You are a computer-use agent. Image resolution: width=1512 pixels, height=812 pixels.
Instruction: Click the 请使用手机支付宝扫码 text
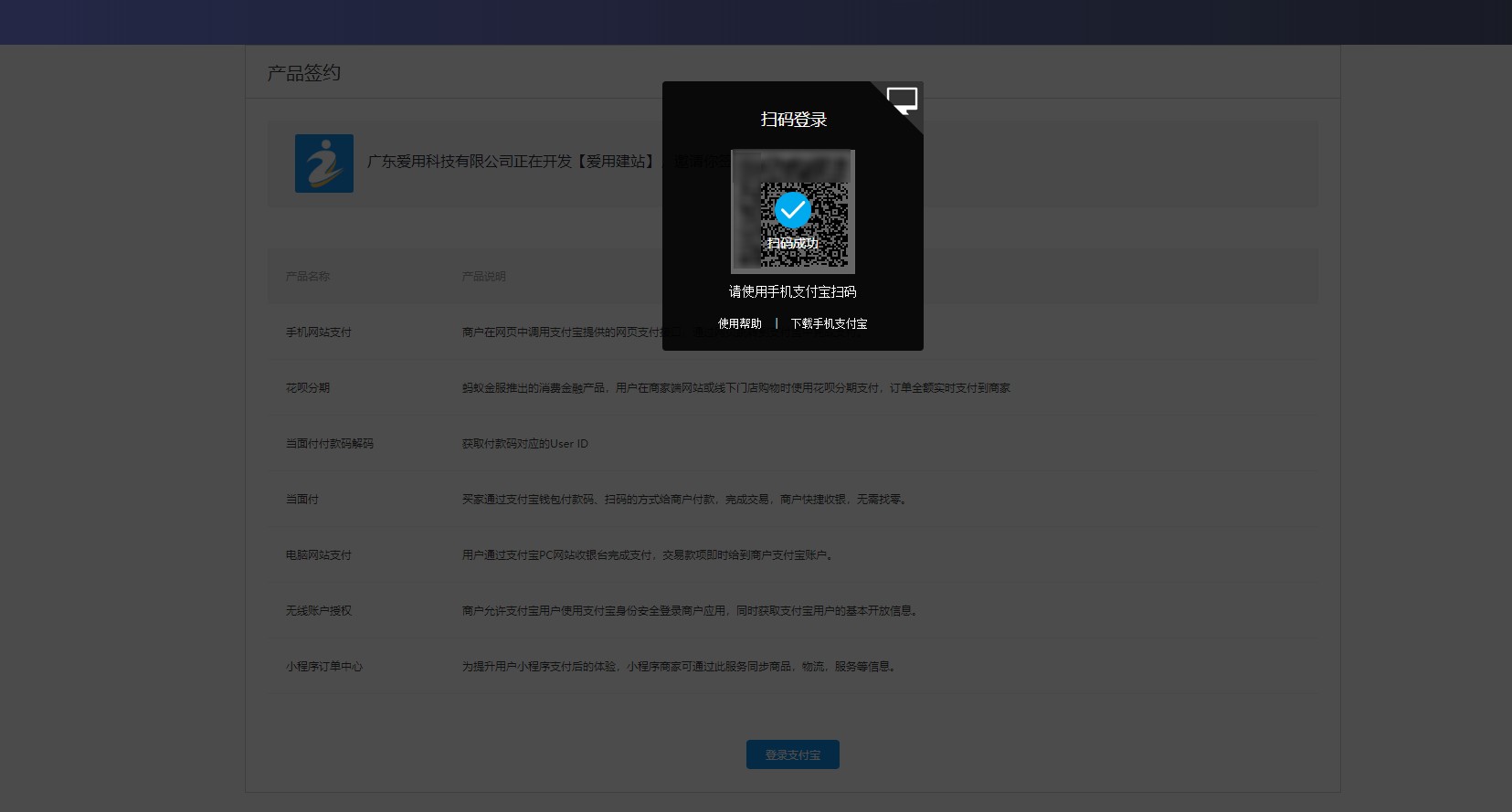(x=793, y=291)
